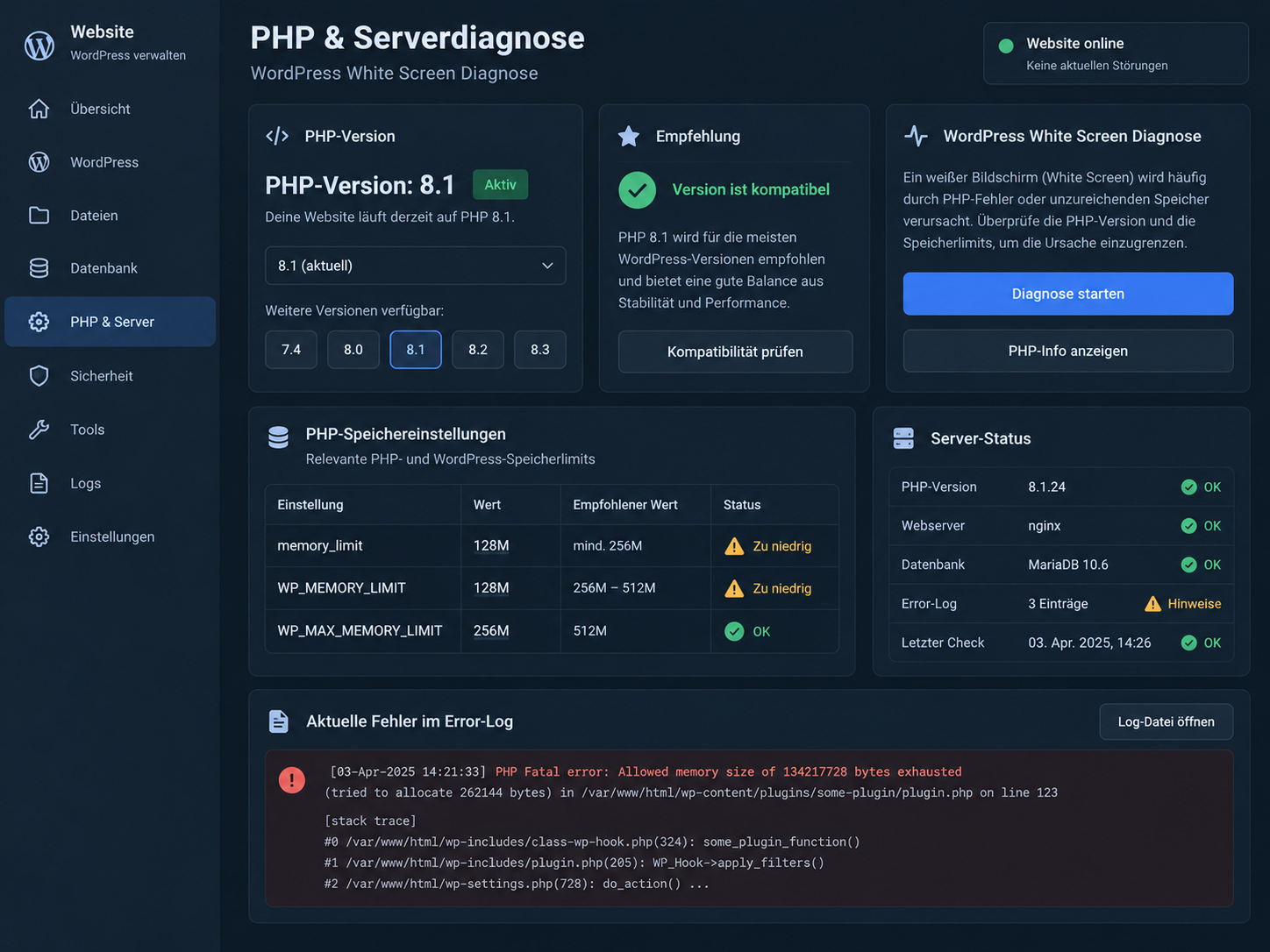Click the green check in Datenbank status row
The height and width of the screenshot is (952, 1270).
pyautogui.click(x=1188, y=565)
